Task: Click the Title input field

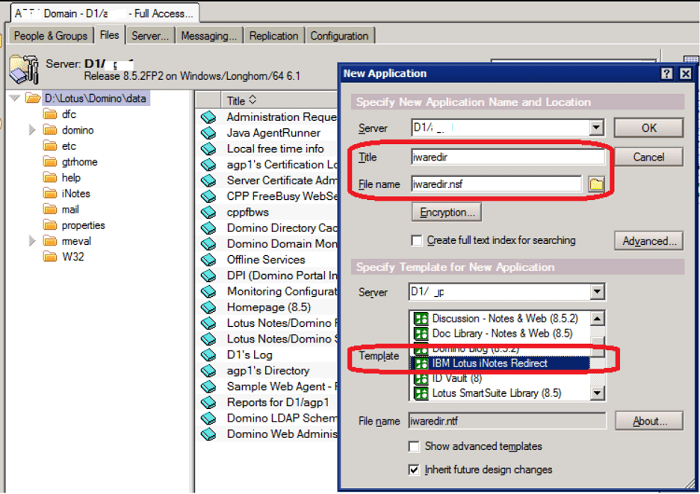Action: tap(508, 157)
